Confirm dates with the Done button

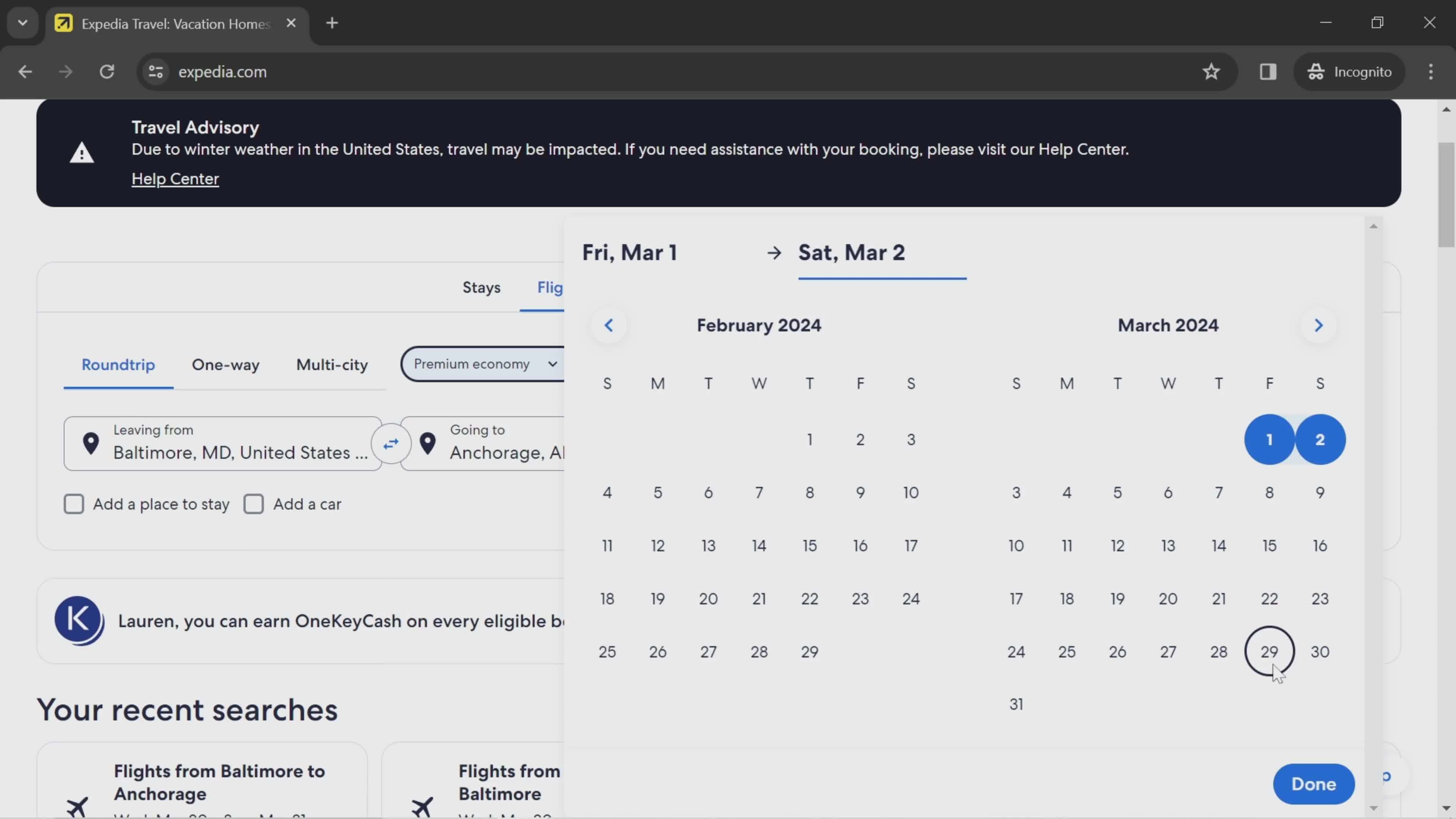click(x=1313, y=784)
